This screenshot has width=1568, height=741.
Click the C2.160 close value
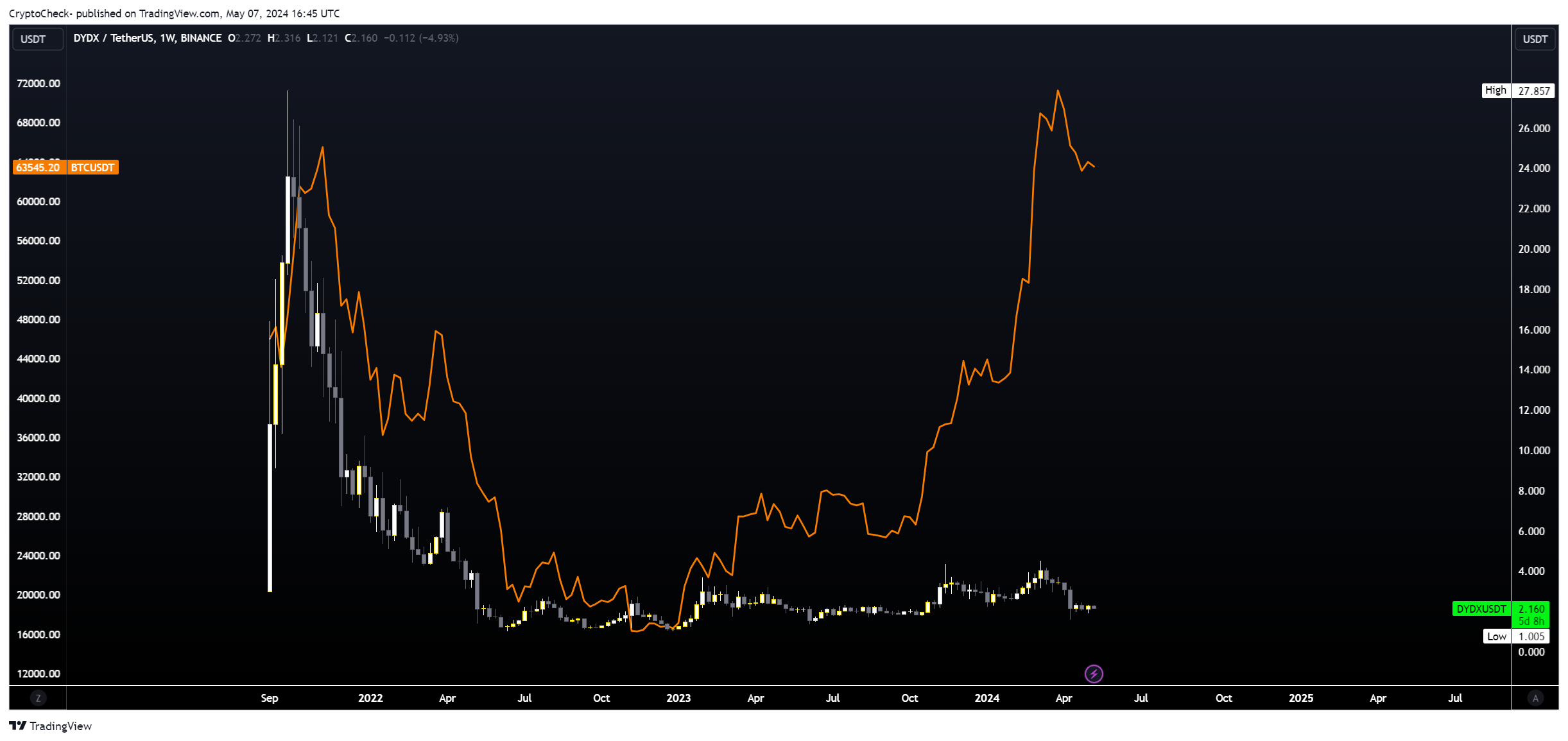(361, 38)
